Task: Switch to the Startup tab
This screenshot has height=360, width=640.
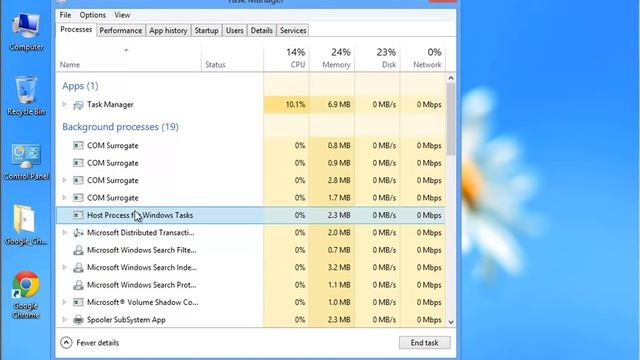Action: coord(207,31)
